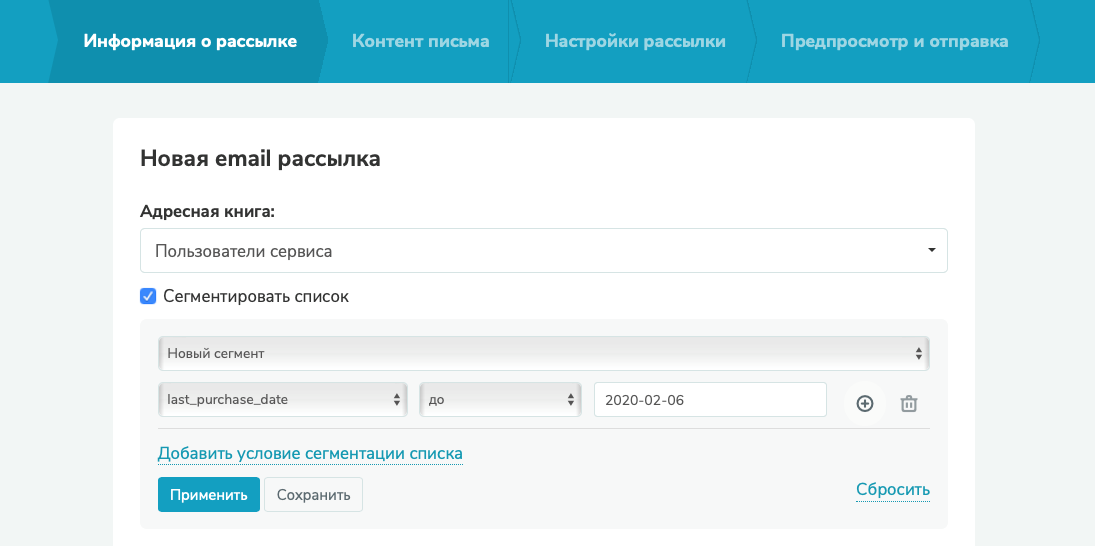The height and width of the screenshot is (546, 1095).
Task: Click the Сбросить link
Action: pyautogui.click(x=893, y=489)
